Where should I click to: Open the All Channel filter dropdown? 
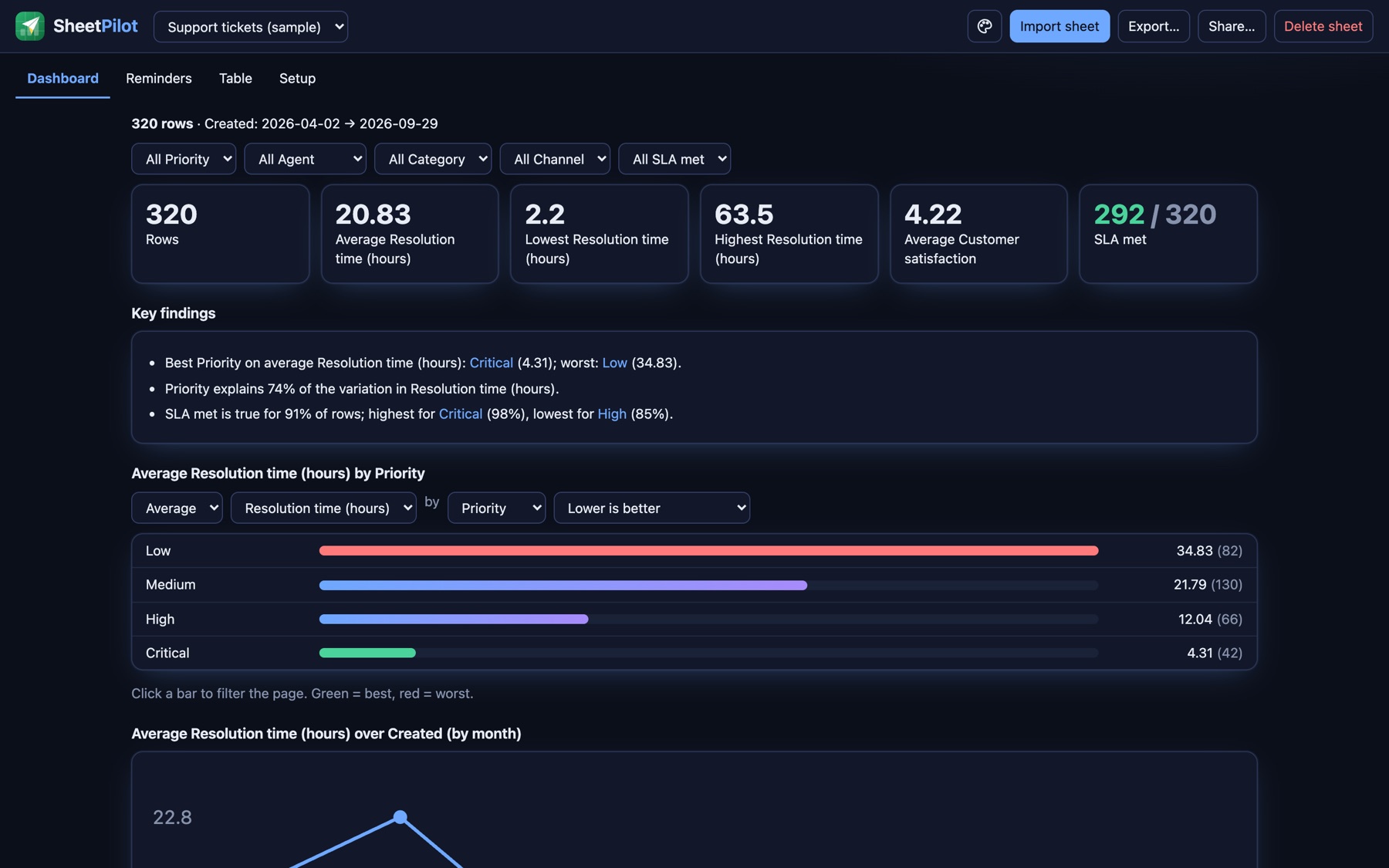[555, 159]
